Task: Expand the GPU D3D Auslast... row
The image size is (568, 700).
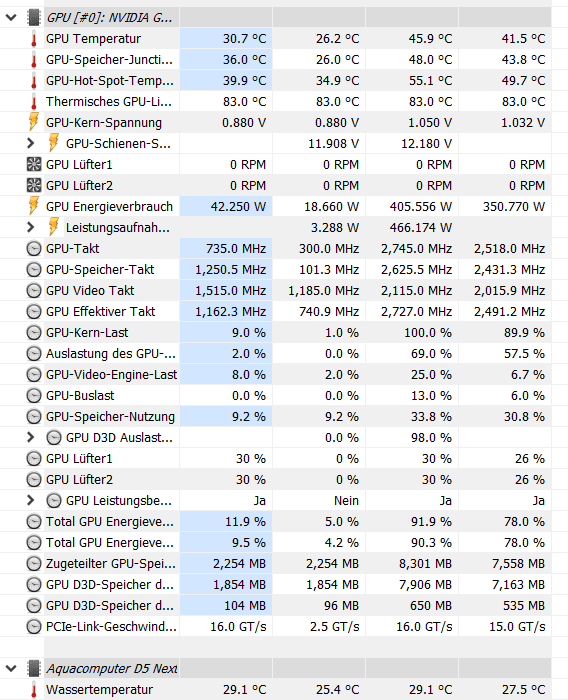Action: [x=30, y=437]
